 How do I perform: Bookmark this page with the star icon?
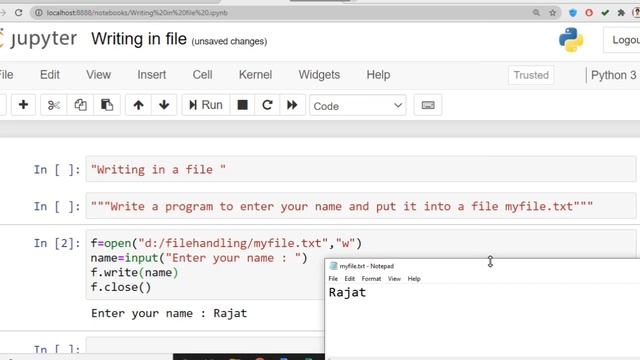[553, 13]
